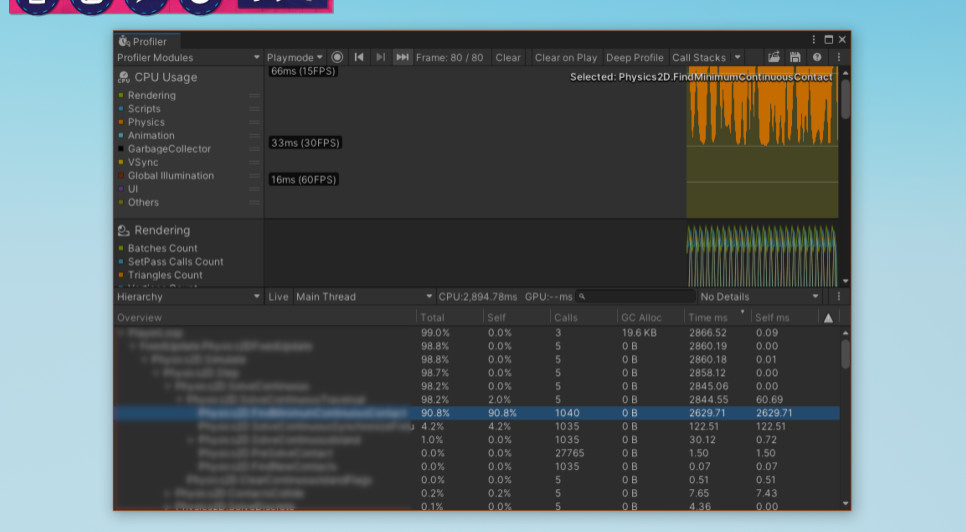Click the CPU Usage module icon
966x532 pixels.
tap(124, 77)
